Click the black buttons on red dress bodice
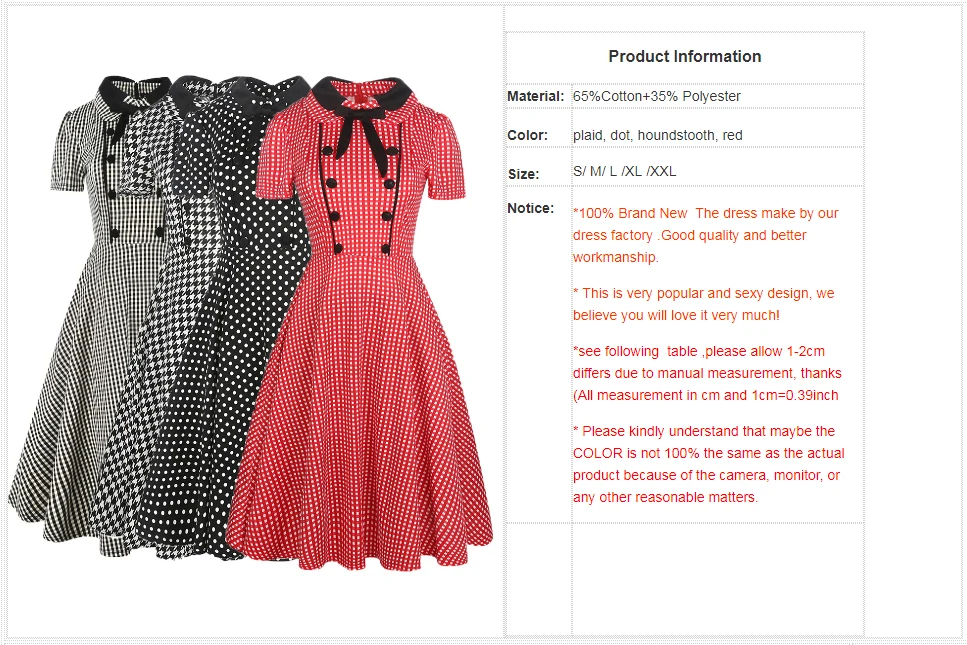The height and width of the screenshot is (645, 967). coord(361,198)
